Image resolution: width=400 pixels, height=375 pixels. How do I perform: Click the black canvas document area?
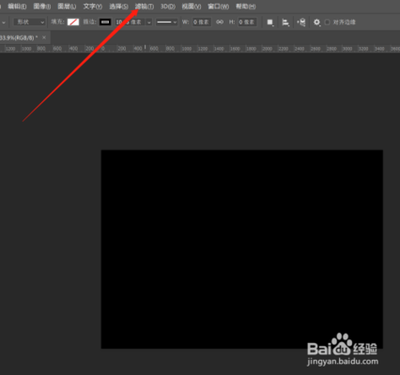click(x=242, y=249)
